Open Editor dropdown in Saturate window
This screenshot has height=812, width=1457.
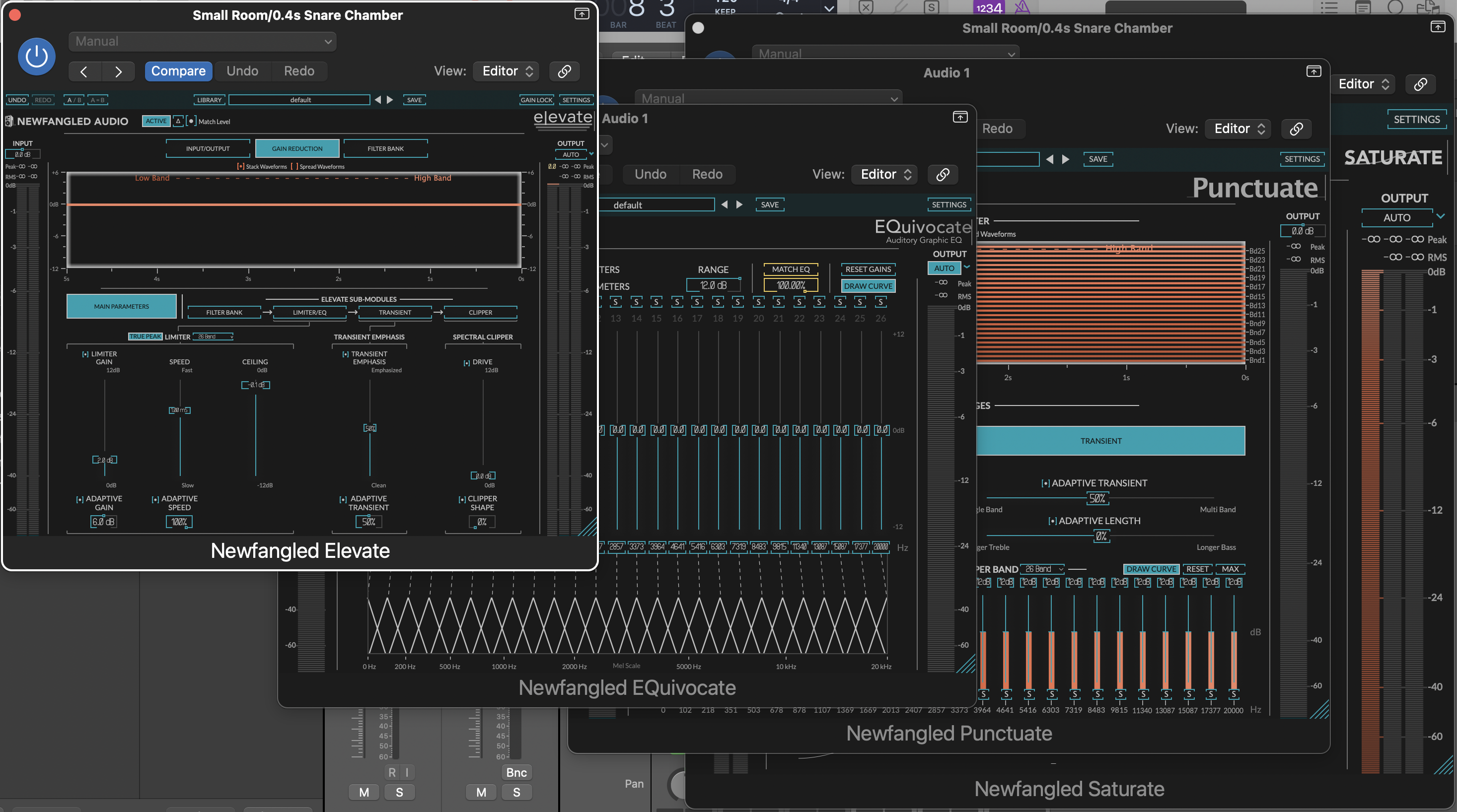click(1363, 84)
